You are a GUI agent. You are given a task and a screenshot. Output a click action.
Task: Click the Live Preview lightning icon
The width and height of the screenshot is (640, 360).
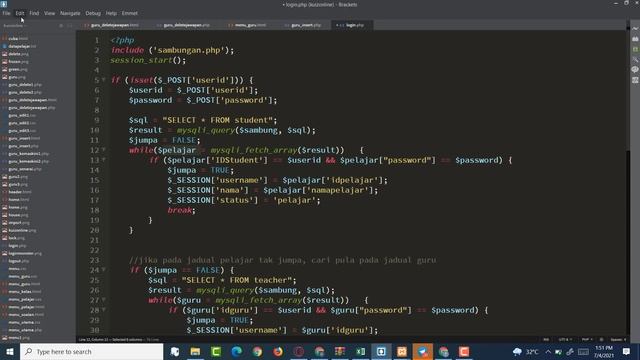[x=635, y=29]
